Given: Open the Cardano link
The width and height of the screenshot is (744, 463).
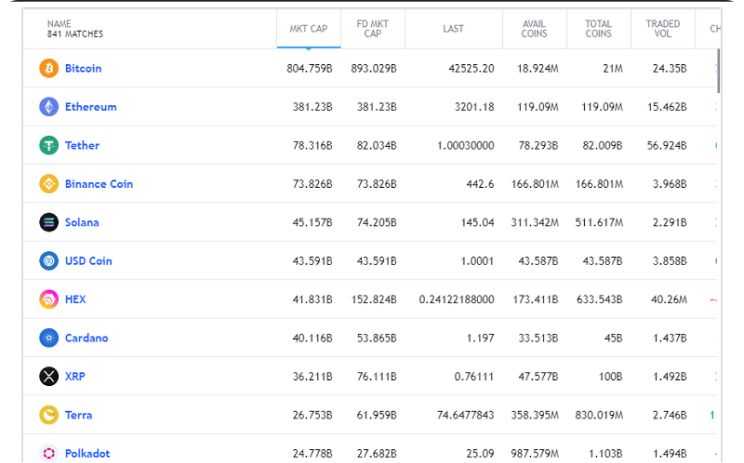Looking at the screenshot, I should 86,338.
